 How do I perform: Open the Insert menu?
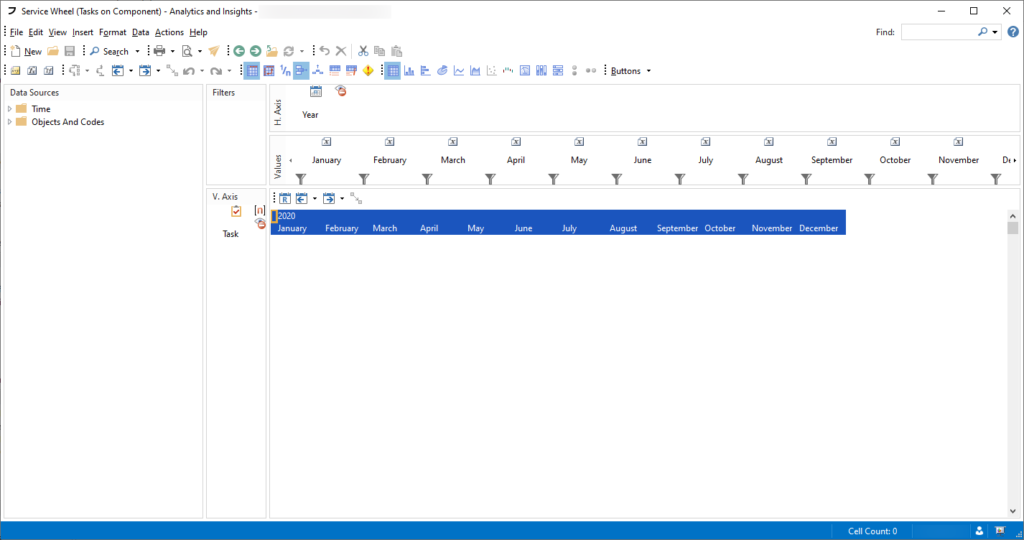pyautogui.click(x=83, y=32)
